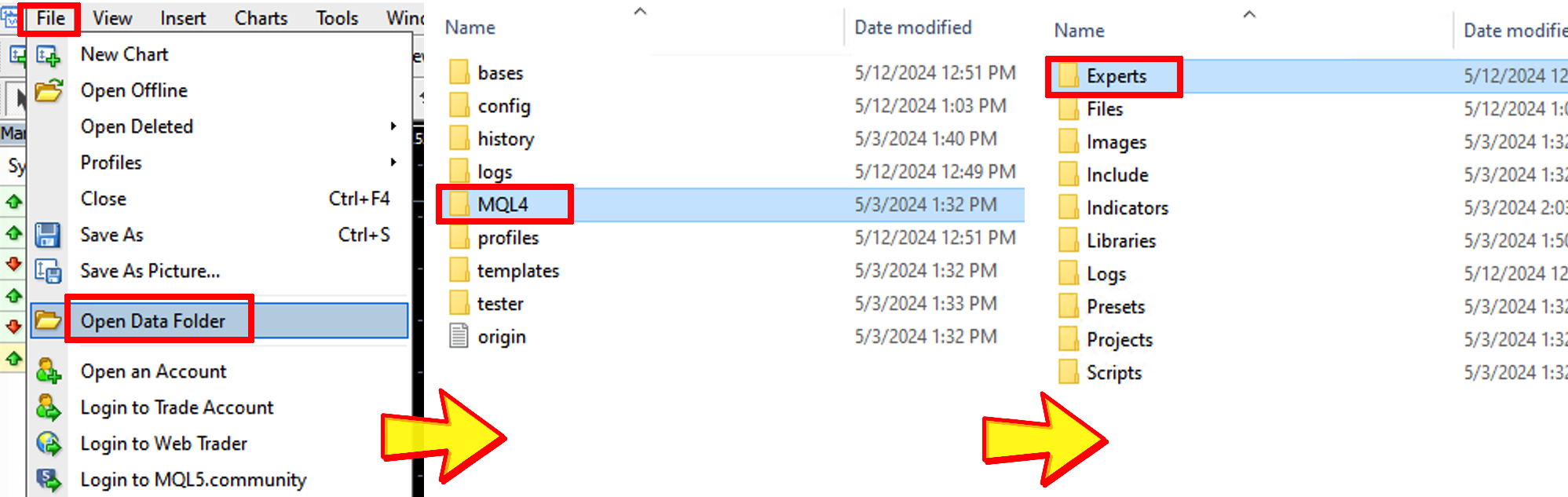
Task: Click the Login to MQL5.community icon
Action: click(x=48, y=480)
